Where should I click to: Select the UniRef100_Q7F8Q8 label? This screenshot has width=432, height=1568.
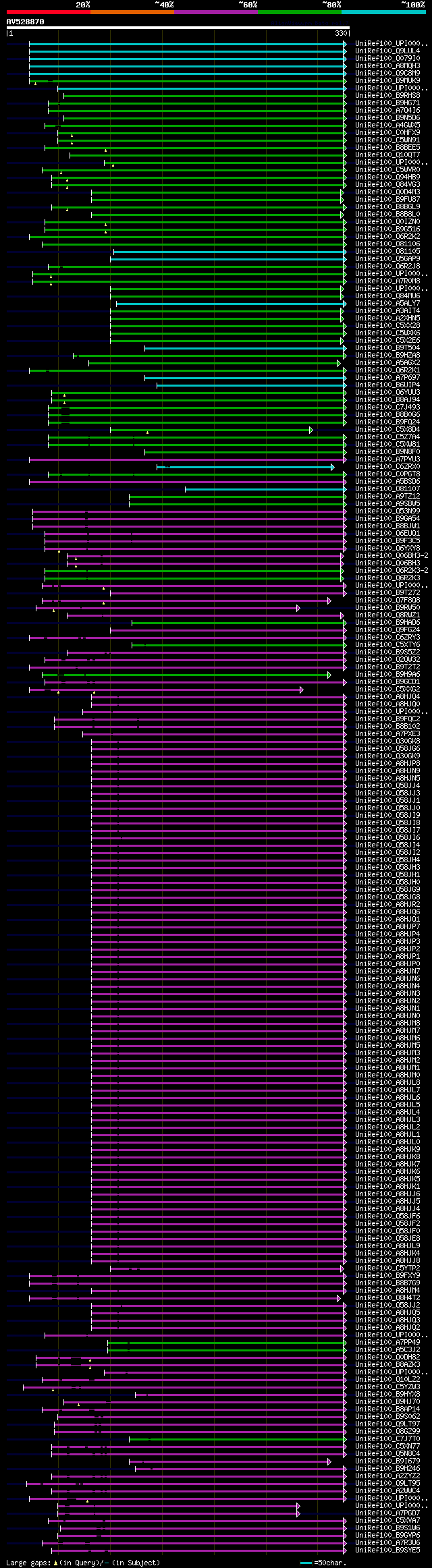[x=387, y=600]
